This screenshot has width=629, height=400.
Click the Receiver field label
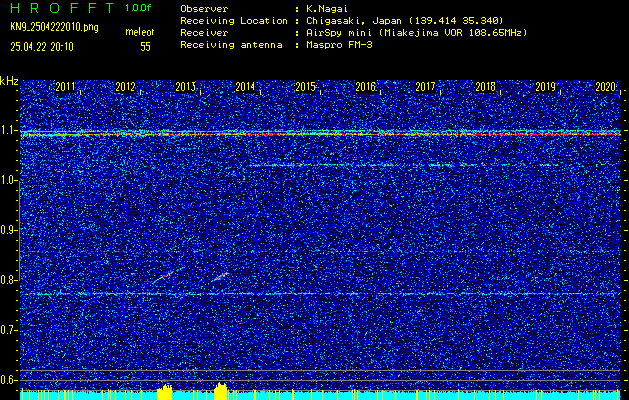[204, 32]
